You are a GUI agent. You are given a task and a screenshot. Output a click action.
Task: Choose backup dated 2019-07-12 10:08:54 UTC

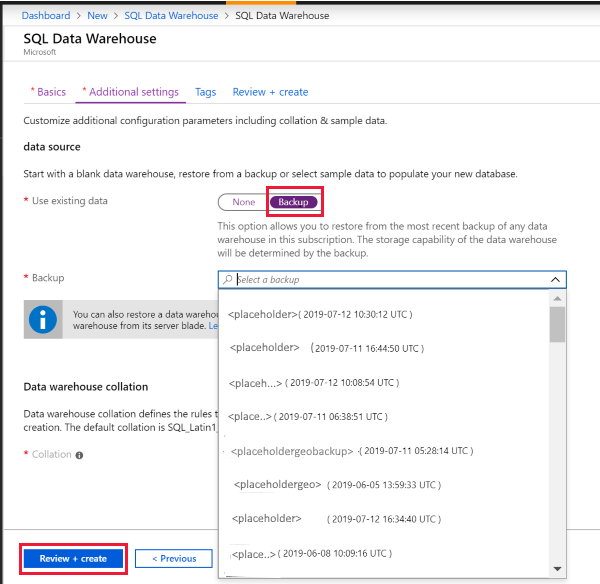[384, 383]
